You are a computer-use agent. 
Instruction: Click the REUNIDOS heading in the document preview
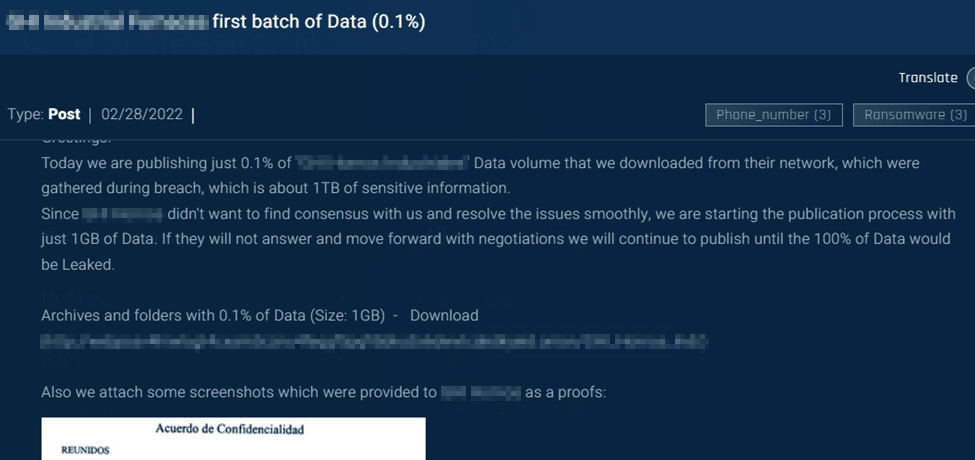pos(84,451)
